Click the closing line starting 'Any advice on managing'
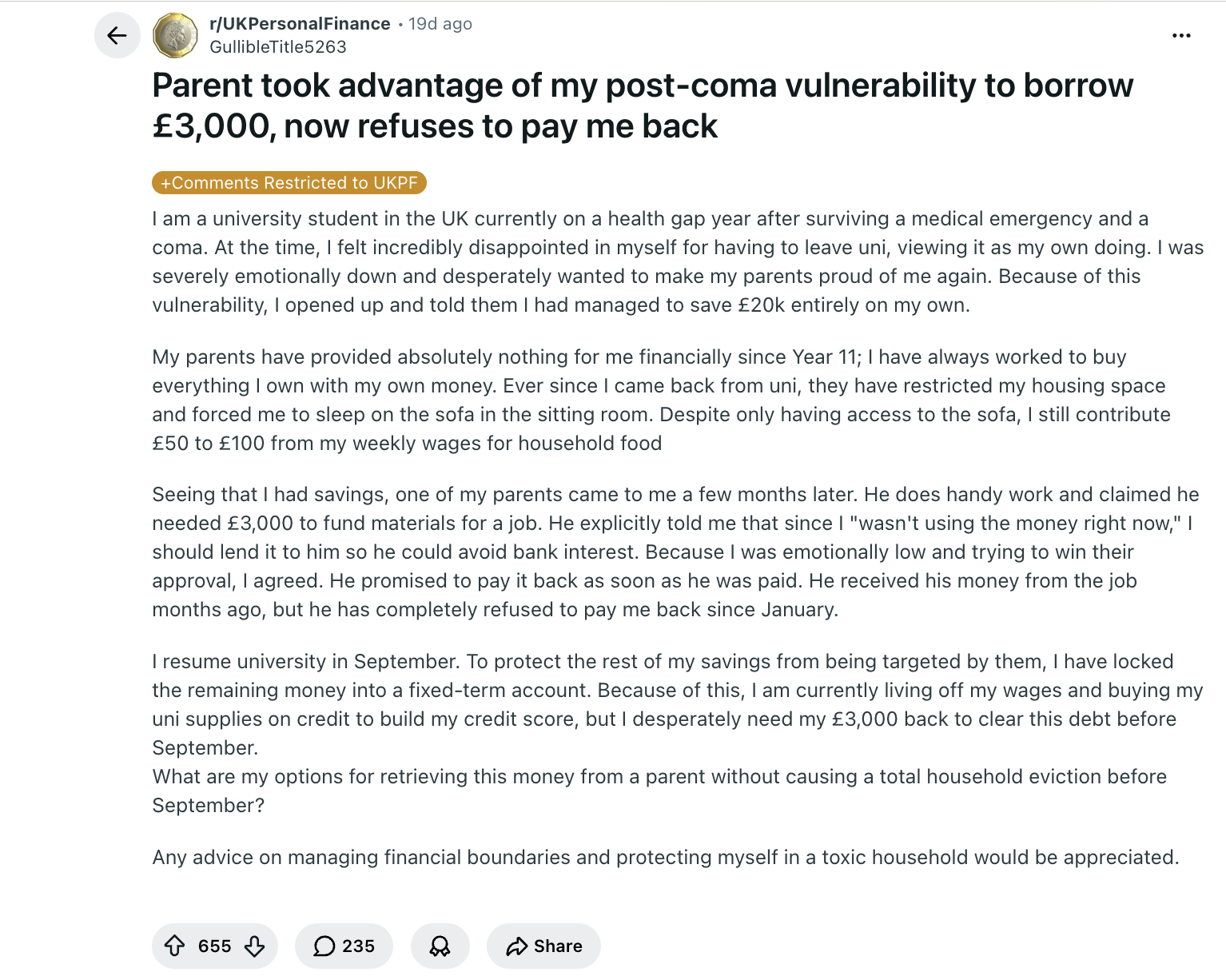This screenshot has height=980, width=1226. point(666,858)
